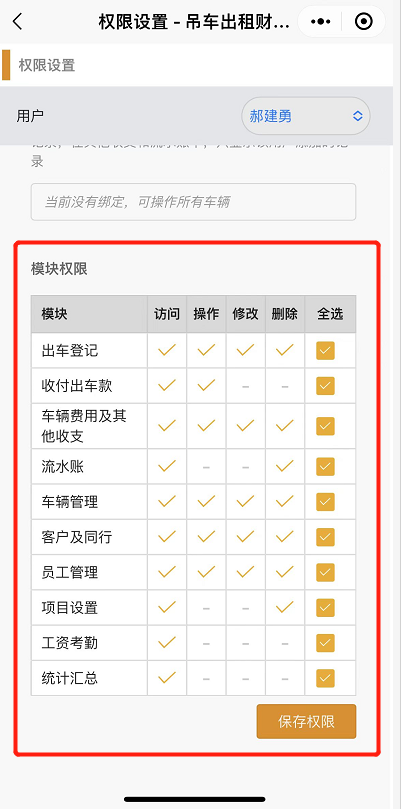Enable 操作 dash cell for 工资考勤

pyautogui.click(x=206, y=643)
